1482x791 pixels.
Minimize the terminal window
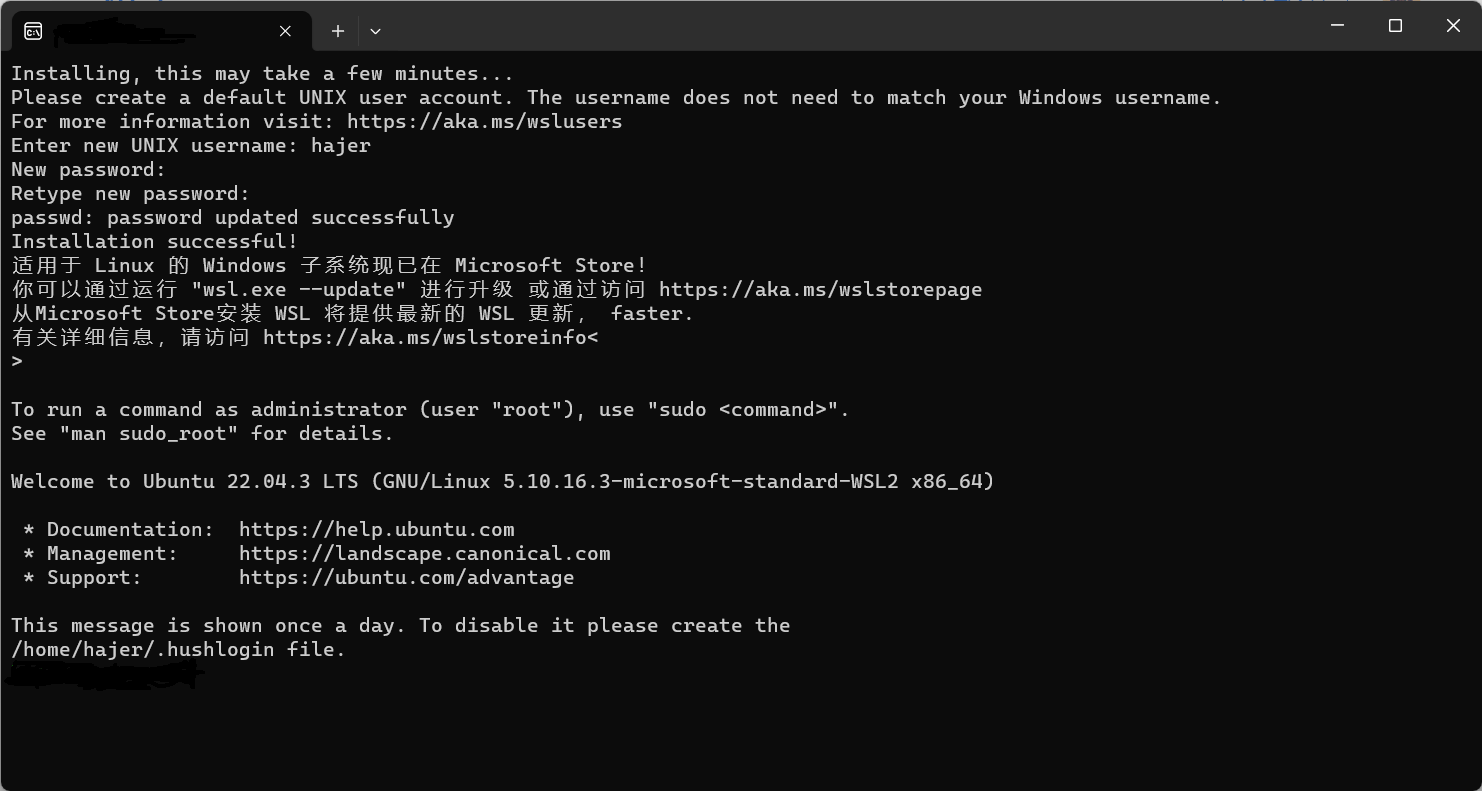1338,26
